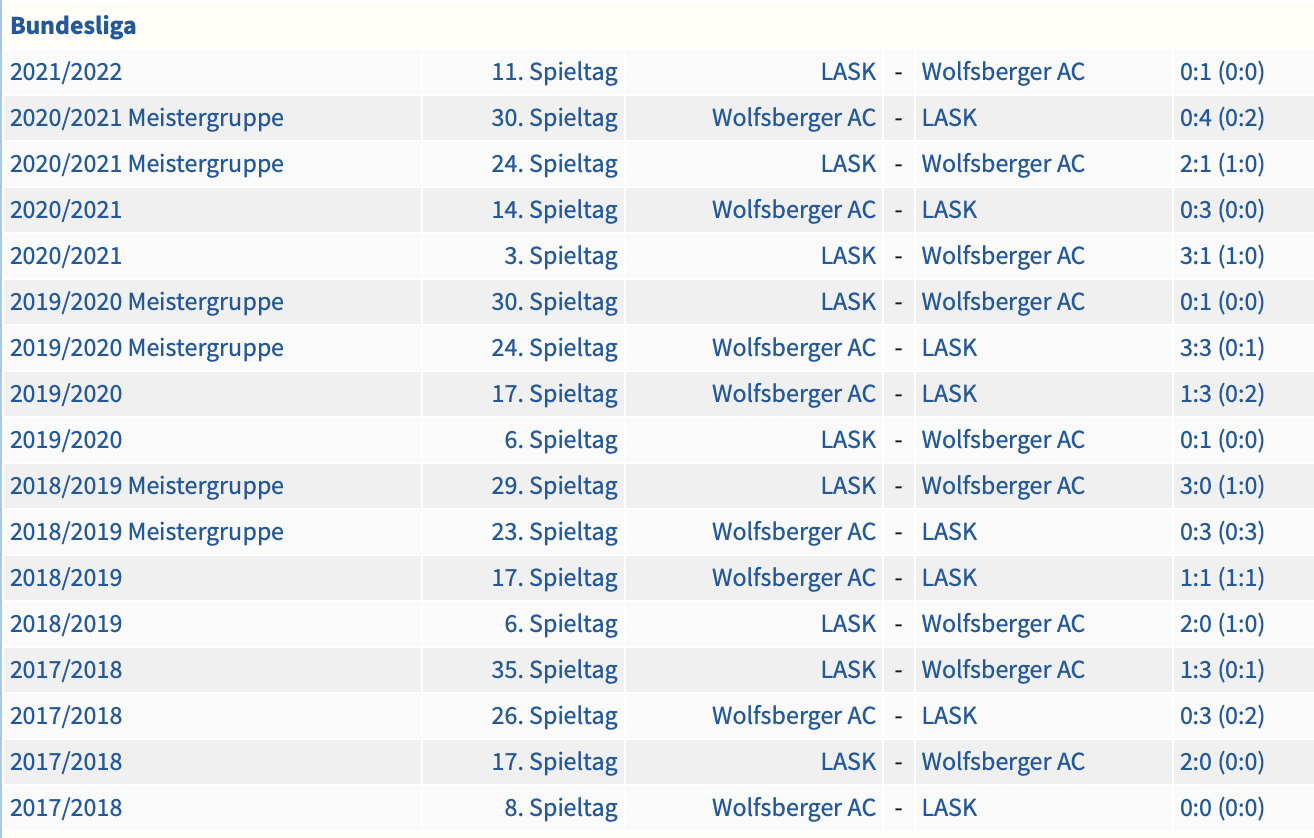1314x838 pixels.
Task: Open the 1:1 (1:1) score link
Action: click(1222, 578)
